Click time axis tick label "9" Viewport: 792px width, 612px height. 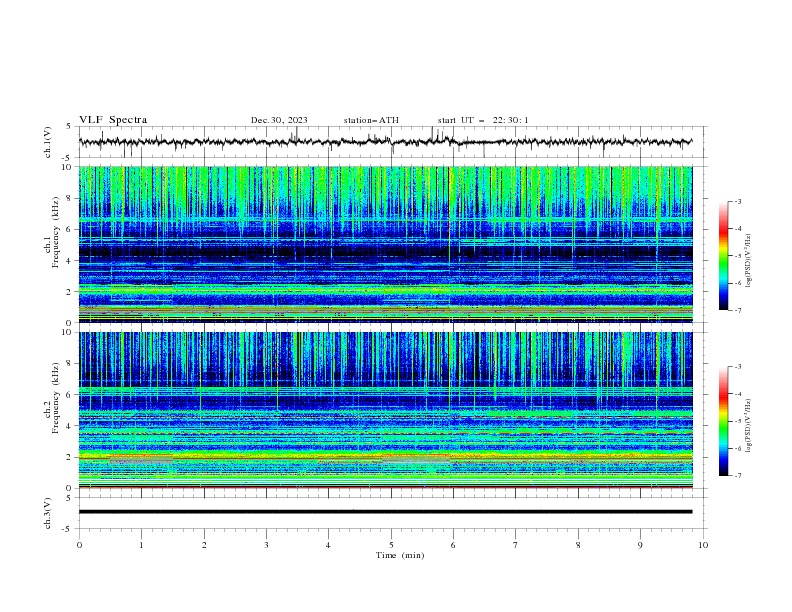640,545
